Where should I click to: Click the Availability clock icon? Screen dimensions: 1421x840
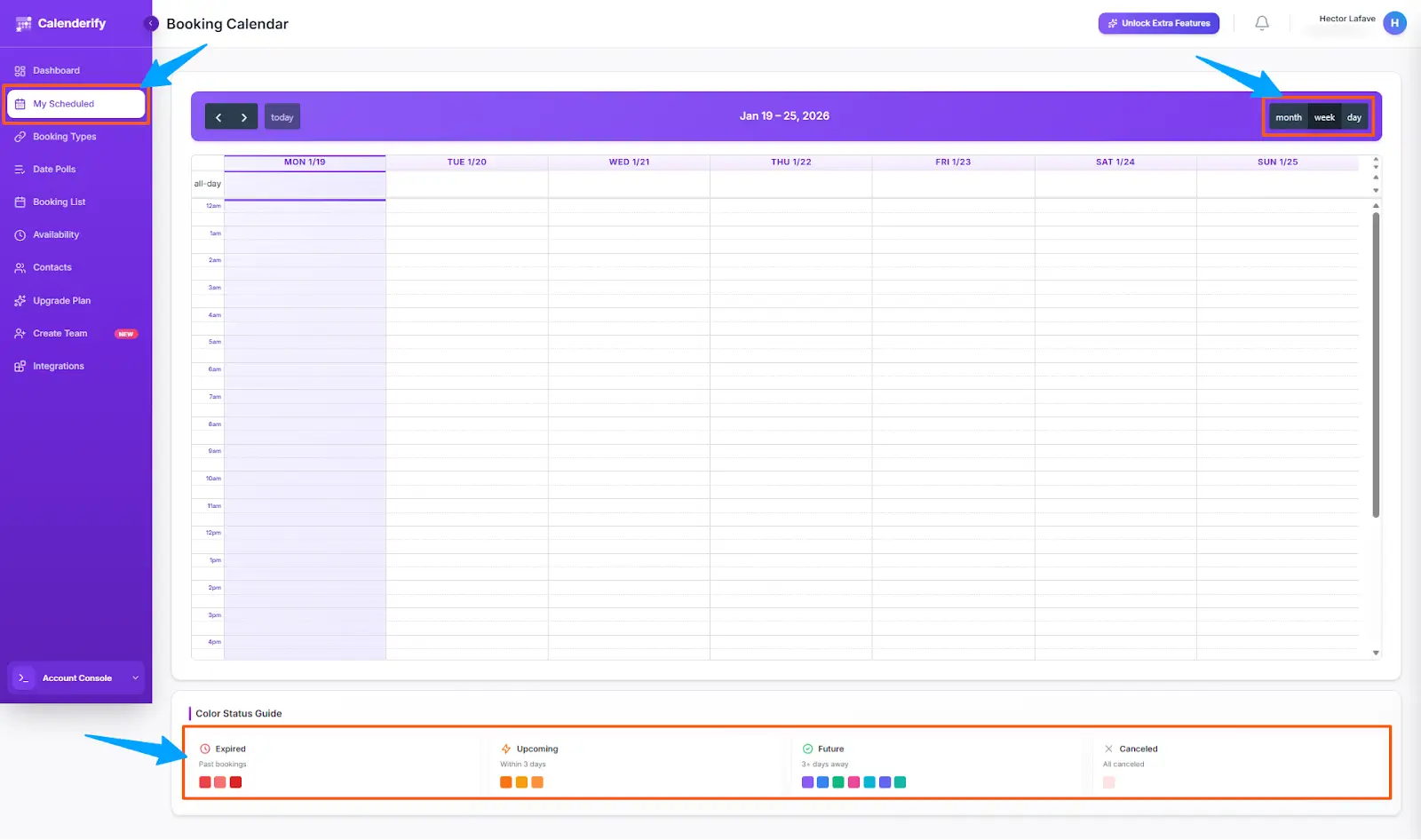point(20,234)
